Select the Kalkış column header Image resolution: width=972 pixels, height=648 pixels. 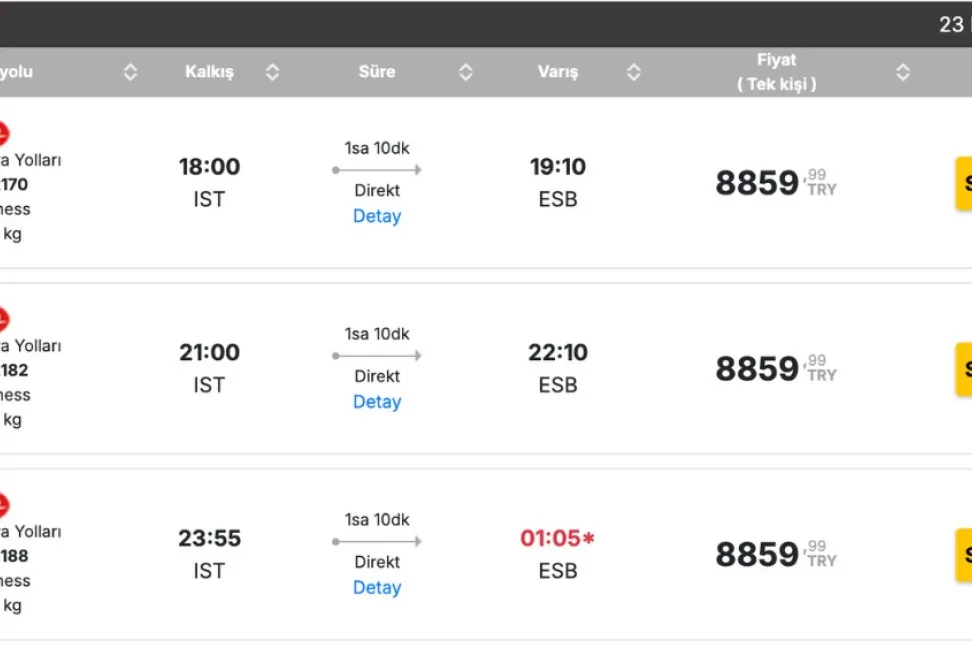(x=209, y=72)
